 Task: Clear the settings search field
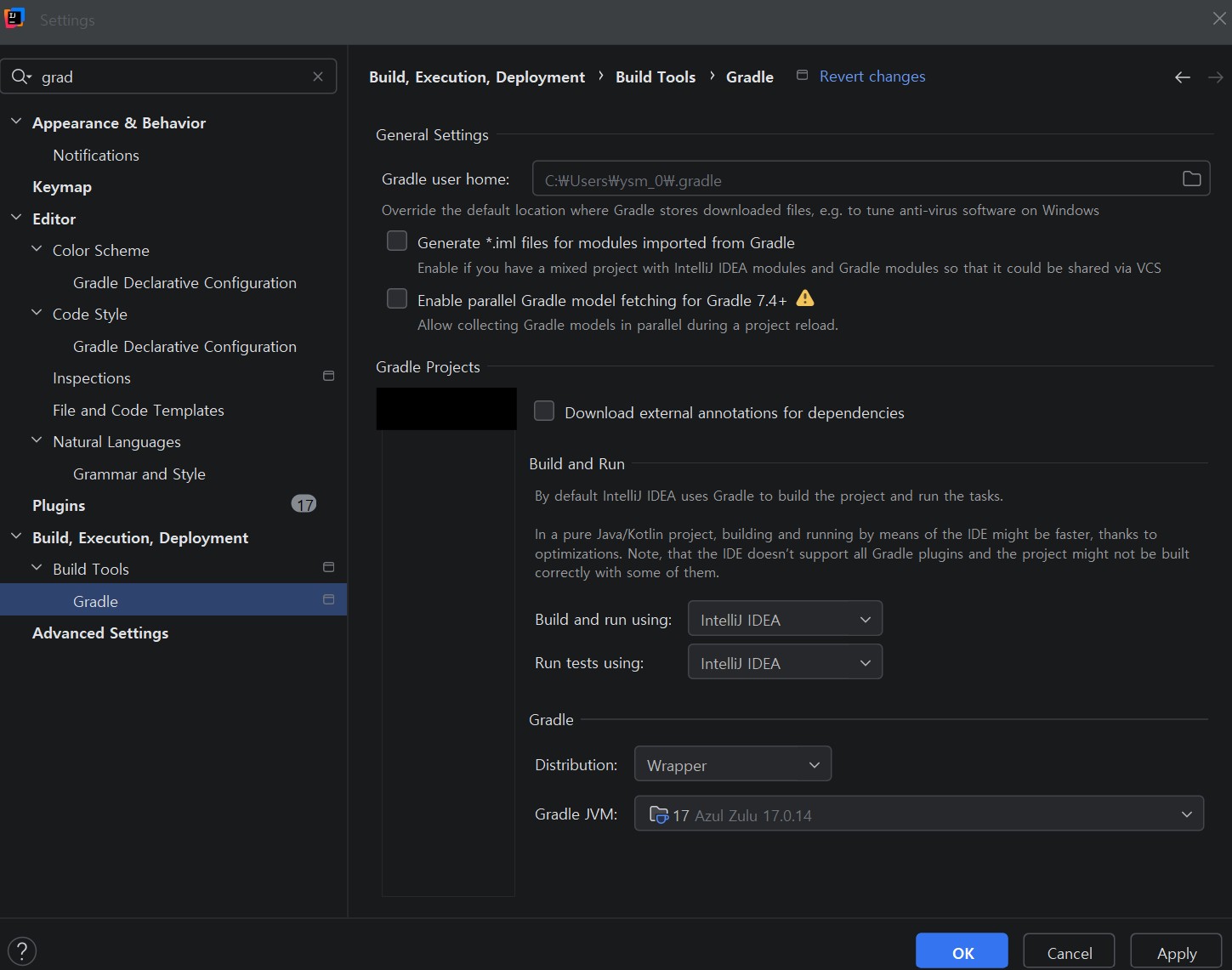[x=318, y=77]
